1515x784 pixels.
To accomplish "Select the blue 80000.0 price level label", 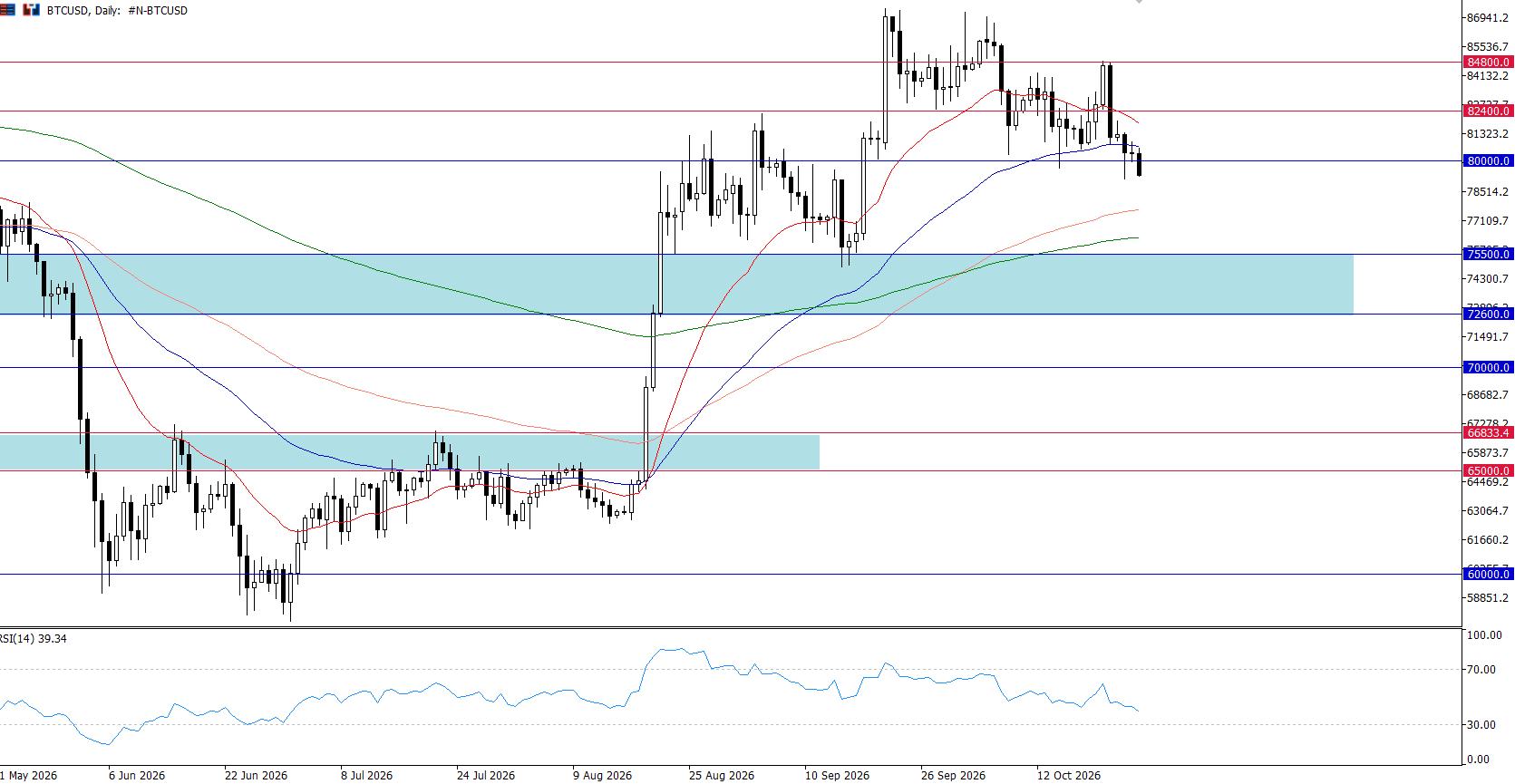I will (x=1488, y=161).
